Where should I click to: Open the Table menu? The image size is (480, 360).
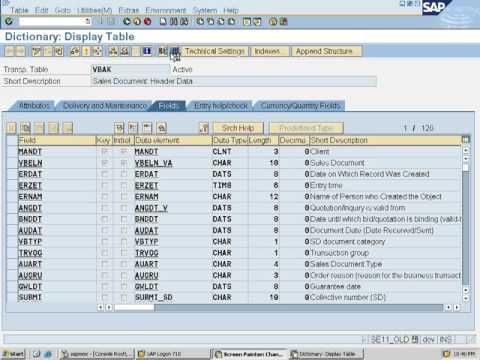(x=19, y=10)
